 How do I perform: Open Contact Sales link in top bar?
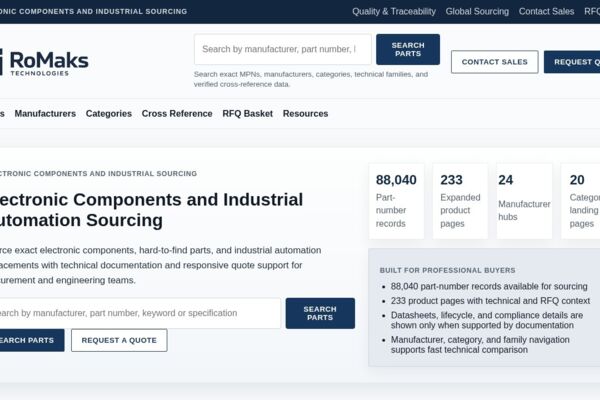(546, 11)
